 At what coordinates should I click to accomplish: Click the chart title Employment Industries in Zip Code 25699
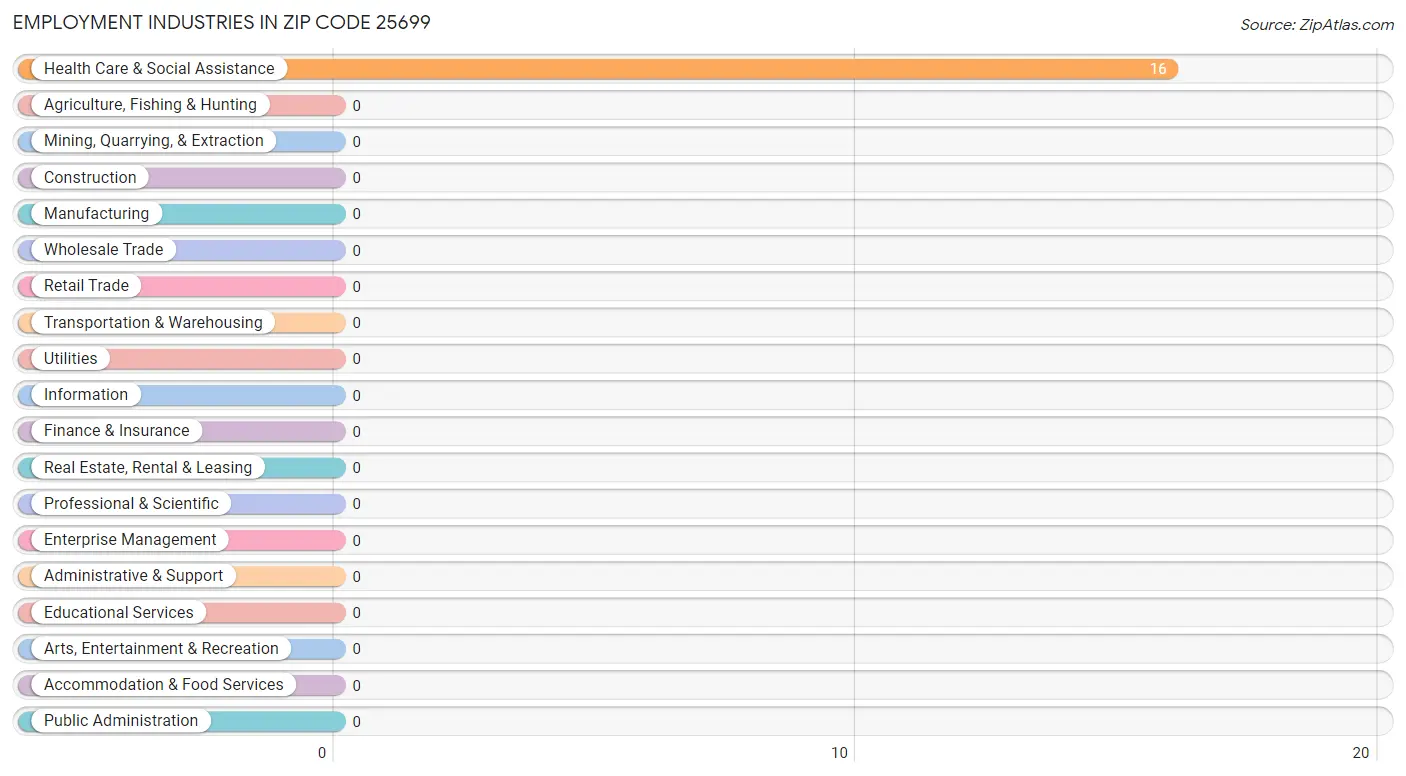pos(222,22)
